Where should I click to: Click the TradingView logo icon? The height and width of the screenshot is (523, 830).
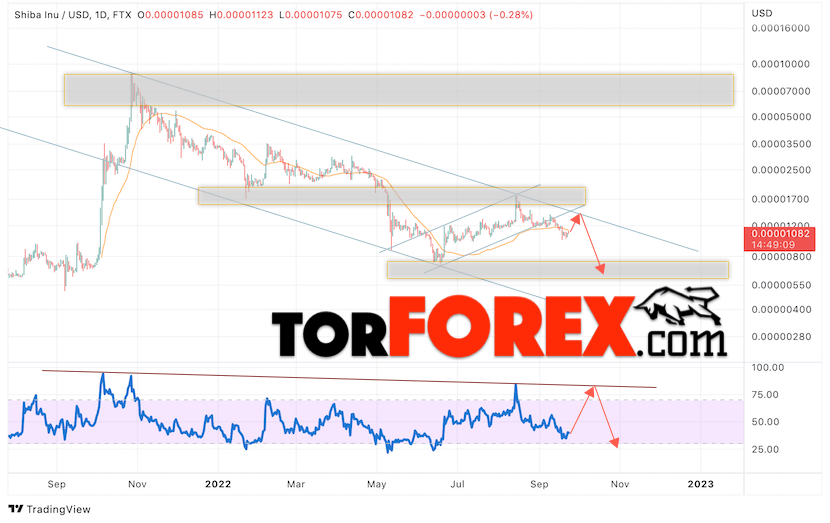pos(16,509)
